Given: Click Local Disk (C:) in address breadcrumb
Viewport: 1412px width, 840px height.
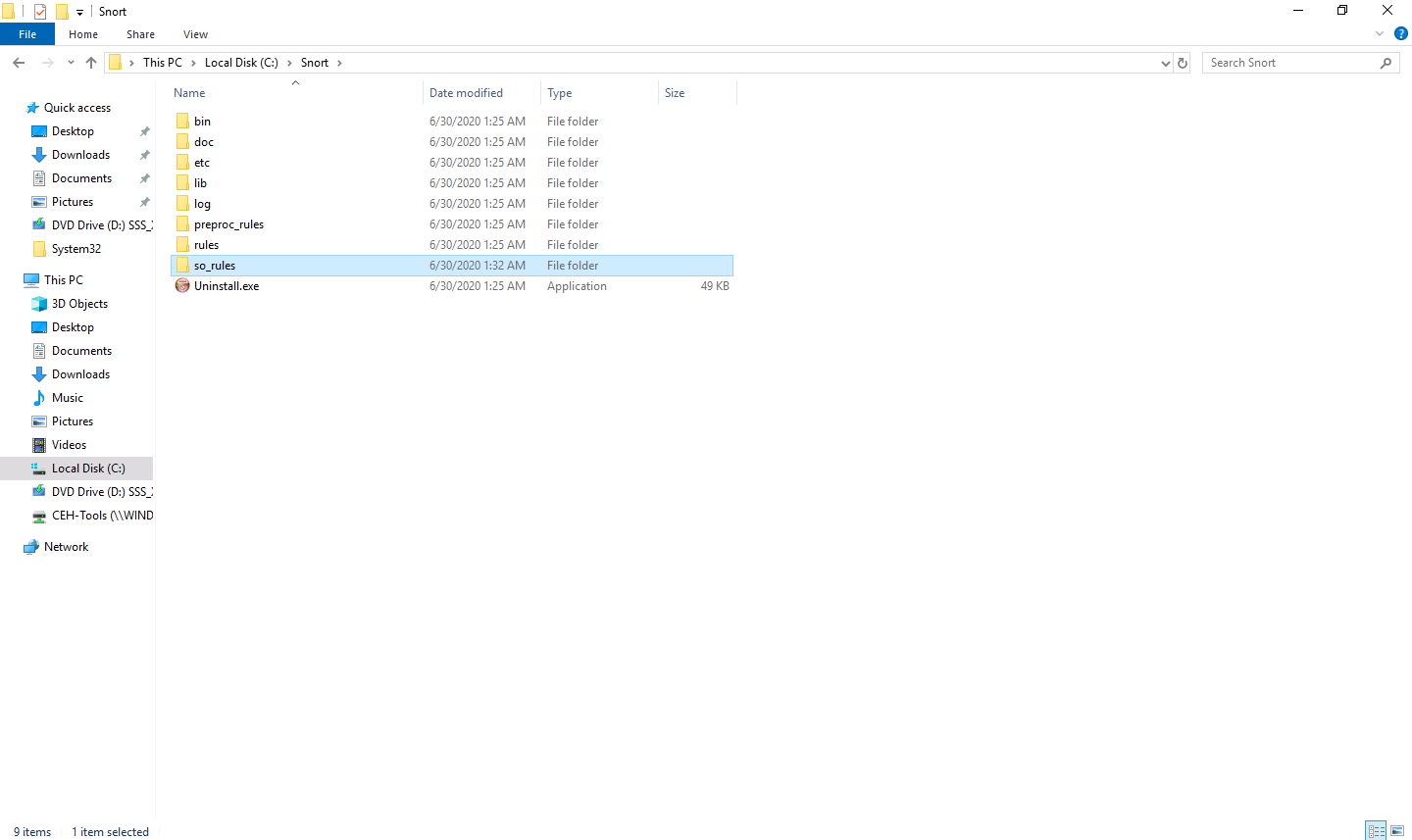Looking at the screenshot, I should point(241,63).
